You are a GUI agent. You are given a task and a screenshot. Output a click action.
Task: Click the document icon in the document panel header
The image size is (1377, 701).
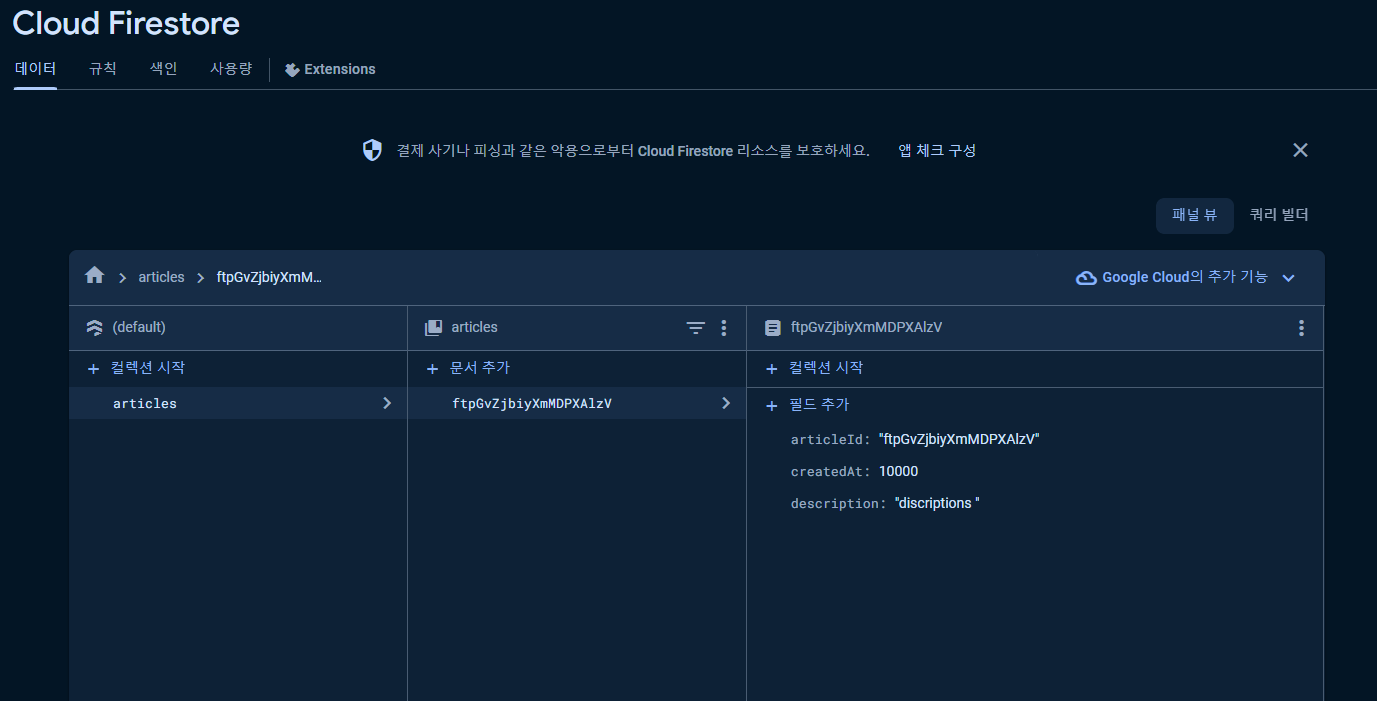point(772,328)
